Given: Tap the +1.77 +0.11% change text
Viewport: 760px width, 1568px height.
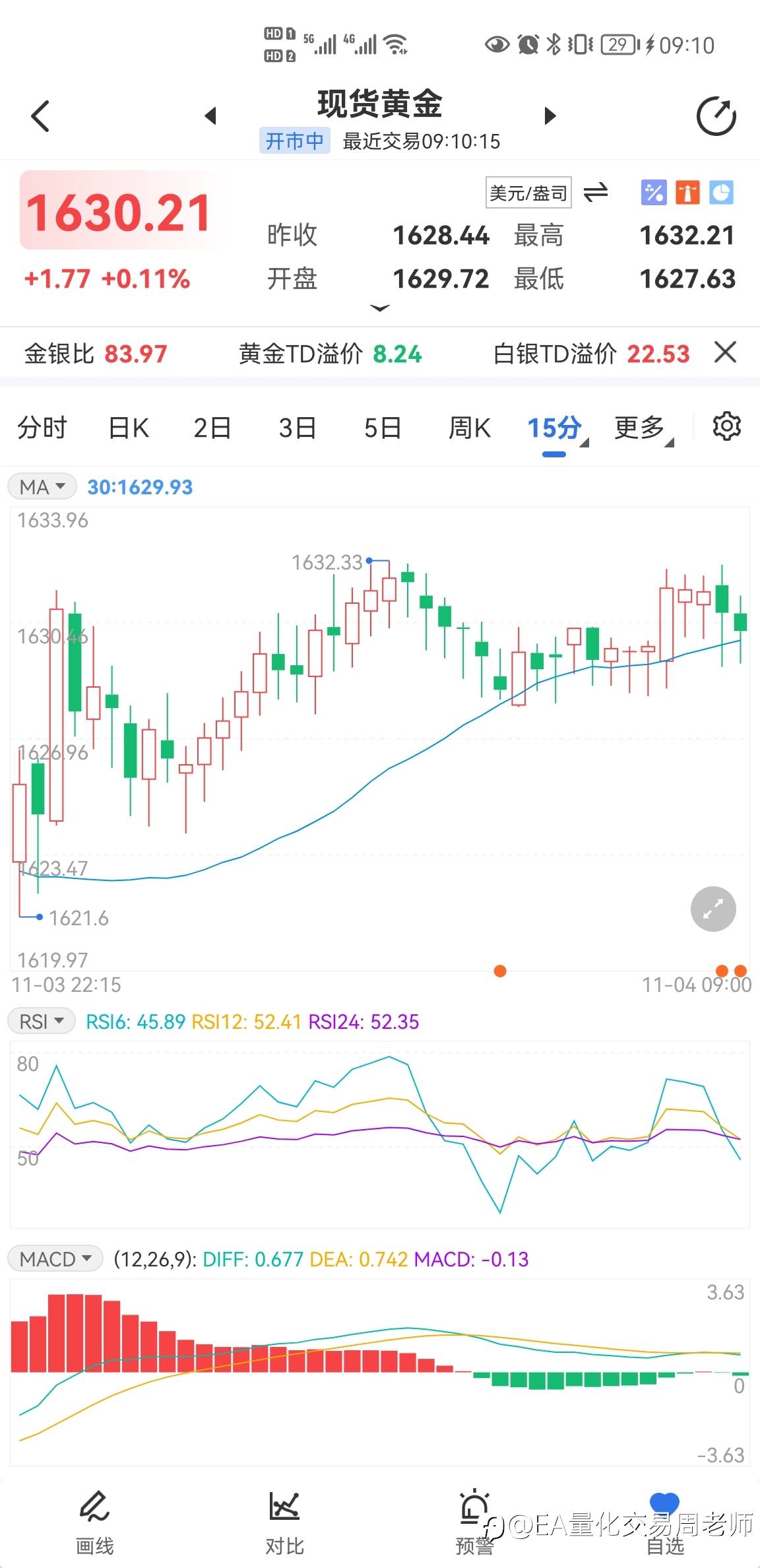Looking at the screenshot, I should 107,278.
